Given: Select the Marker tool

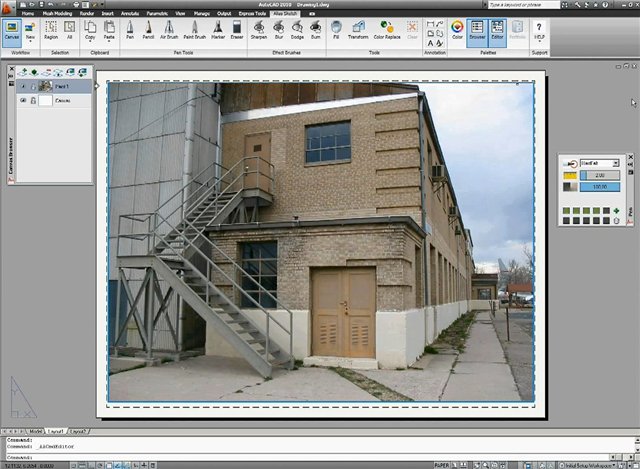Looking at the screenshot, I should 218,30.
